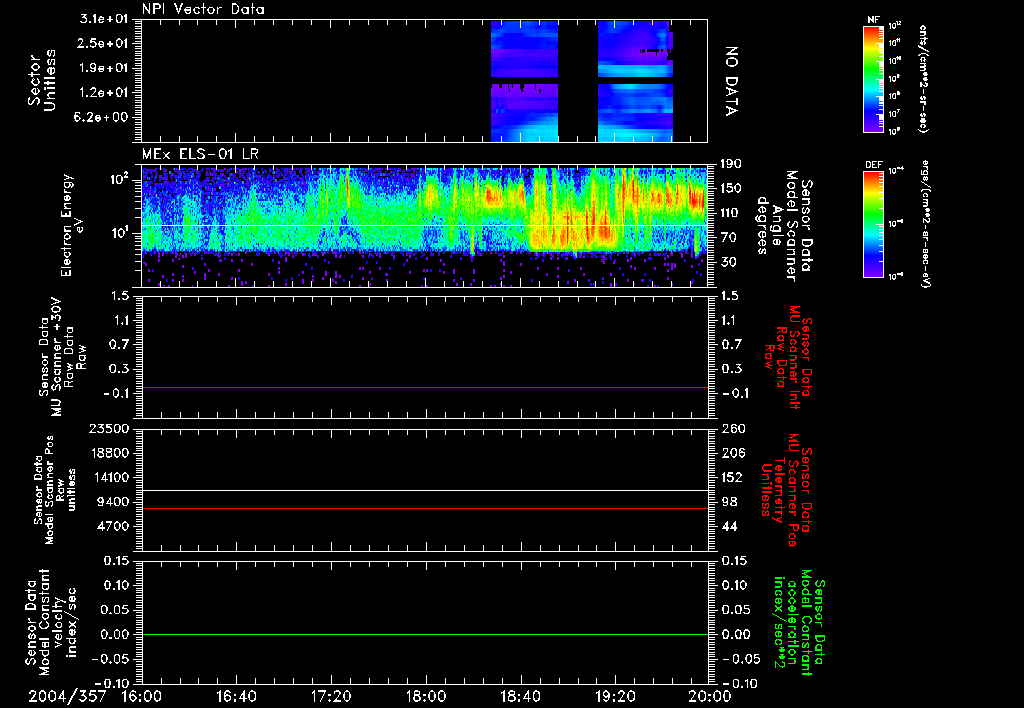Click the red line in MU Scanner +30V plot
The image size is (1024, 708).
pyautogui.click(x=424, y=387)
